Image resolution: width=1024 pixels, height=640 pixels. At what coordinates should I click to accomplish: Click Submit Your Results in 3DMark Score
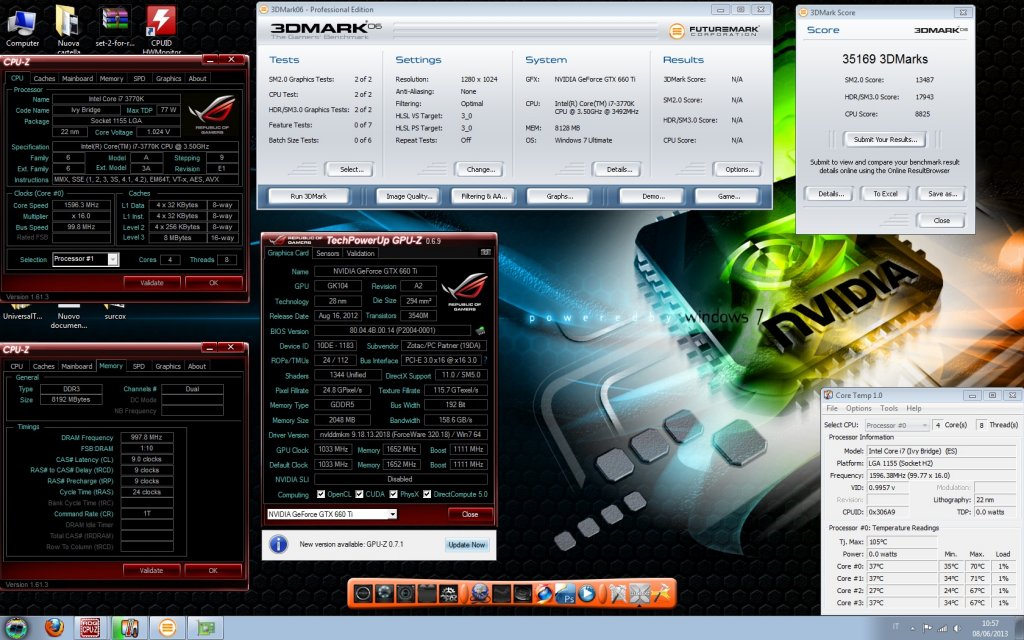(x=885, y=139)
